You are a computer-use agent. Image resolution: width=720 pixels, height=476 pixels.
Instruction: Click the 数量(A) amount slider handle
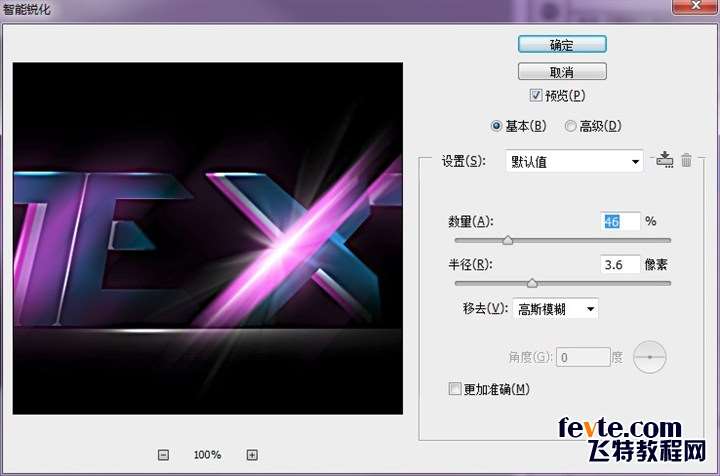coord(507,240)
